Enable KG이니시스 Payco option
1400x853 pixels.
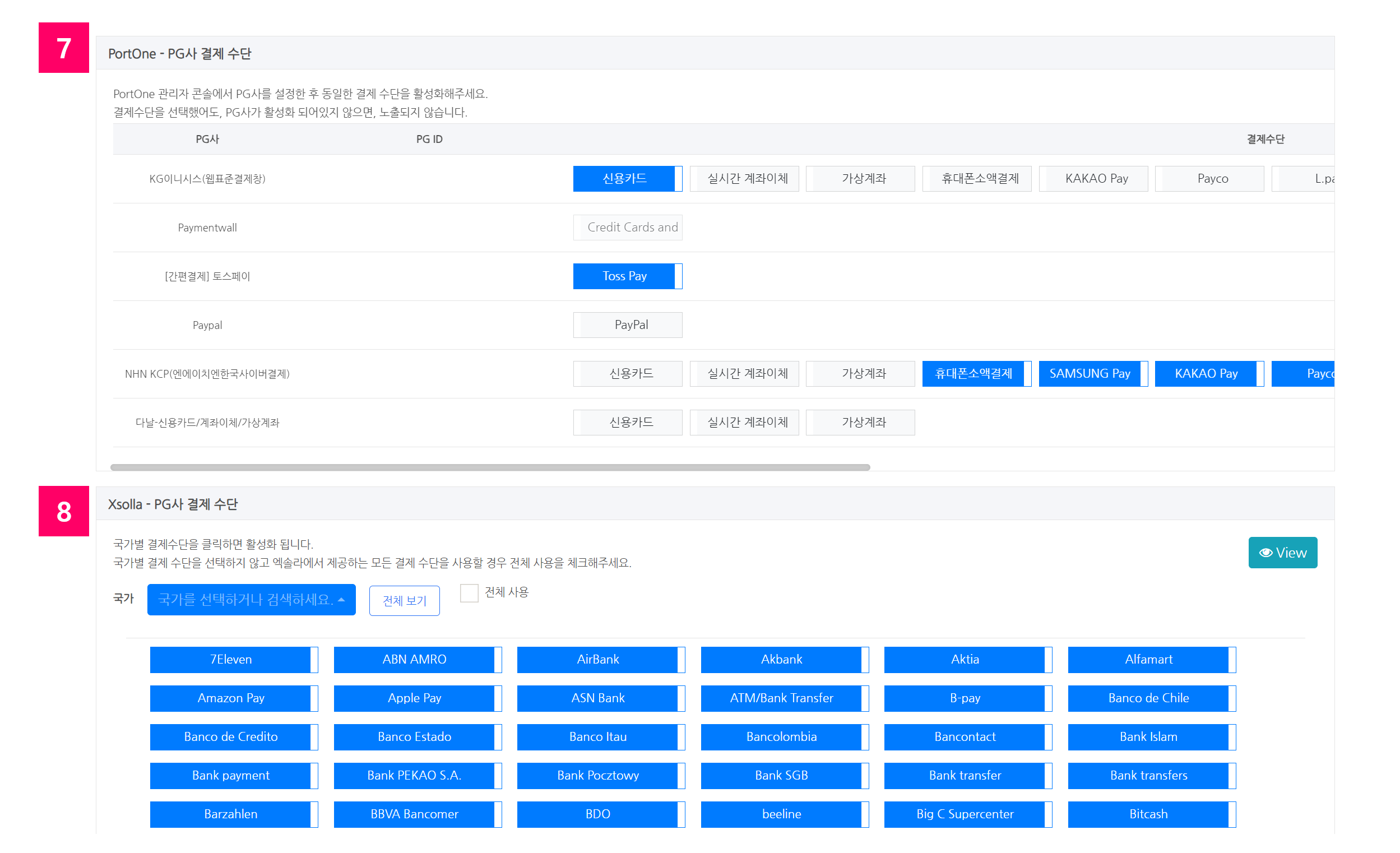point(1209,178)
